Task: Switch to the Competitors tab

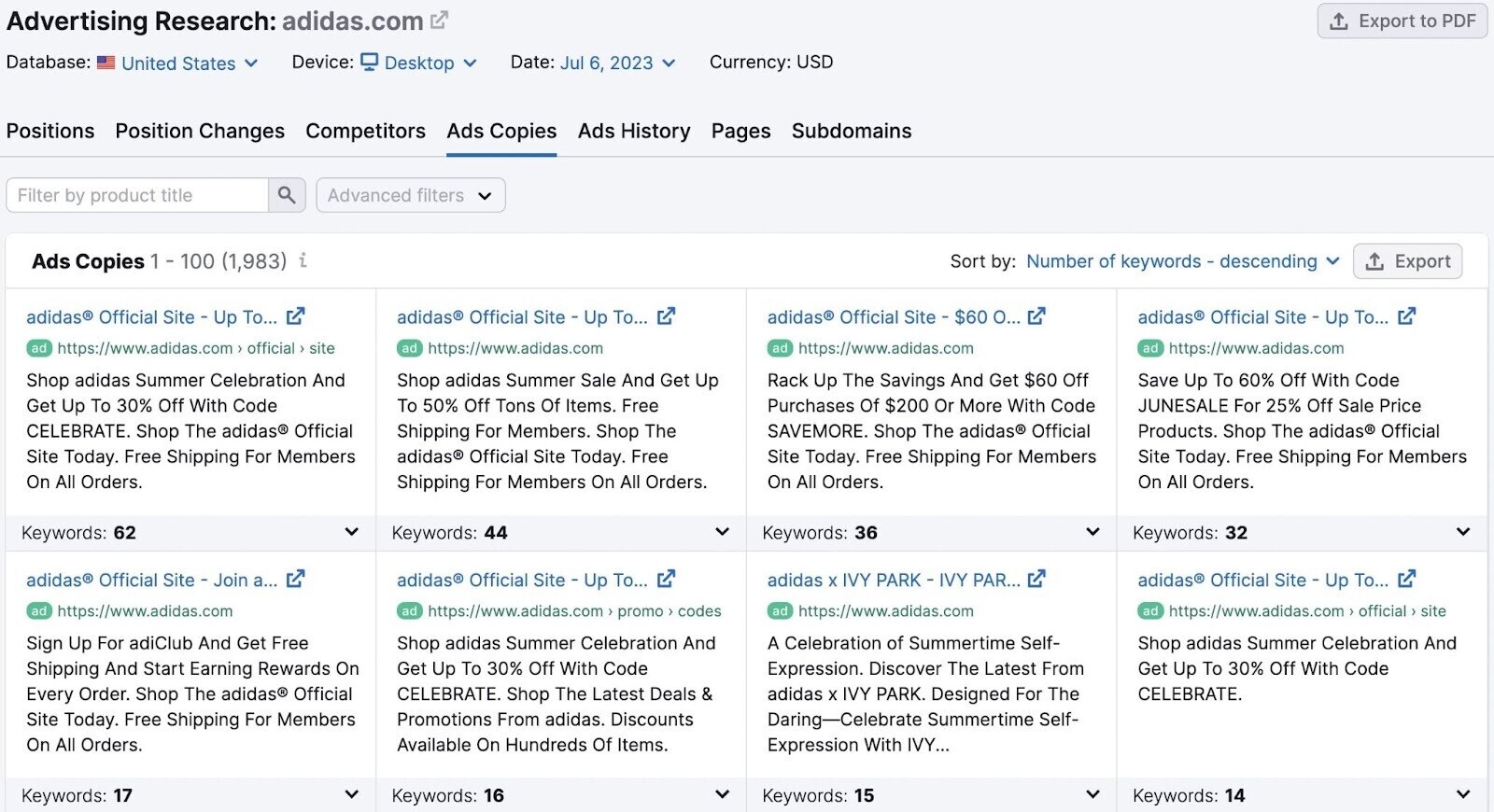Action: 365,131
